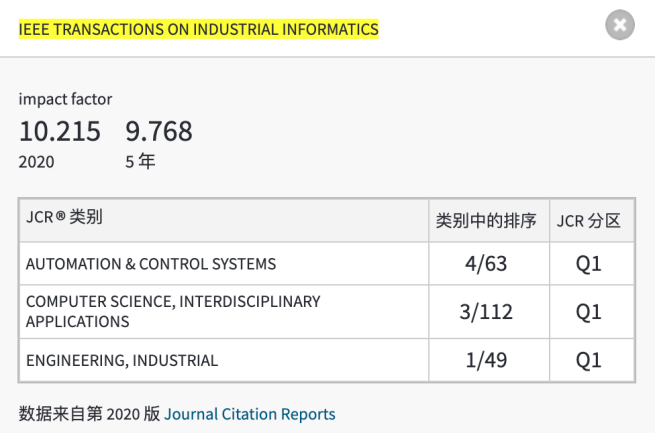The image size is (655, 433).
Task: Click the 3/112 ranking cell
Action: coord(486,312)
